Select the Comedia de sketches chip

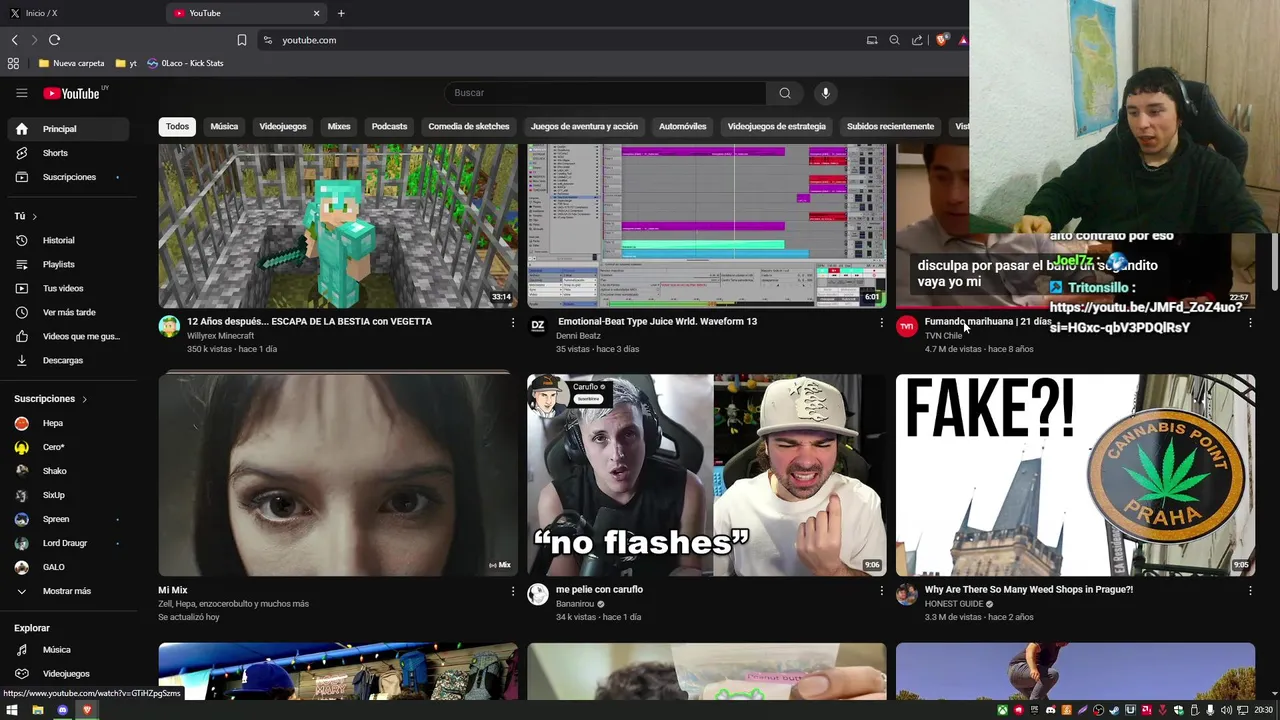click(x=469, y=127)
